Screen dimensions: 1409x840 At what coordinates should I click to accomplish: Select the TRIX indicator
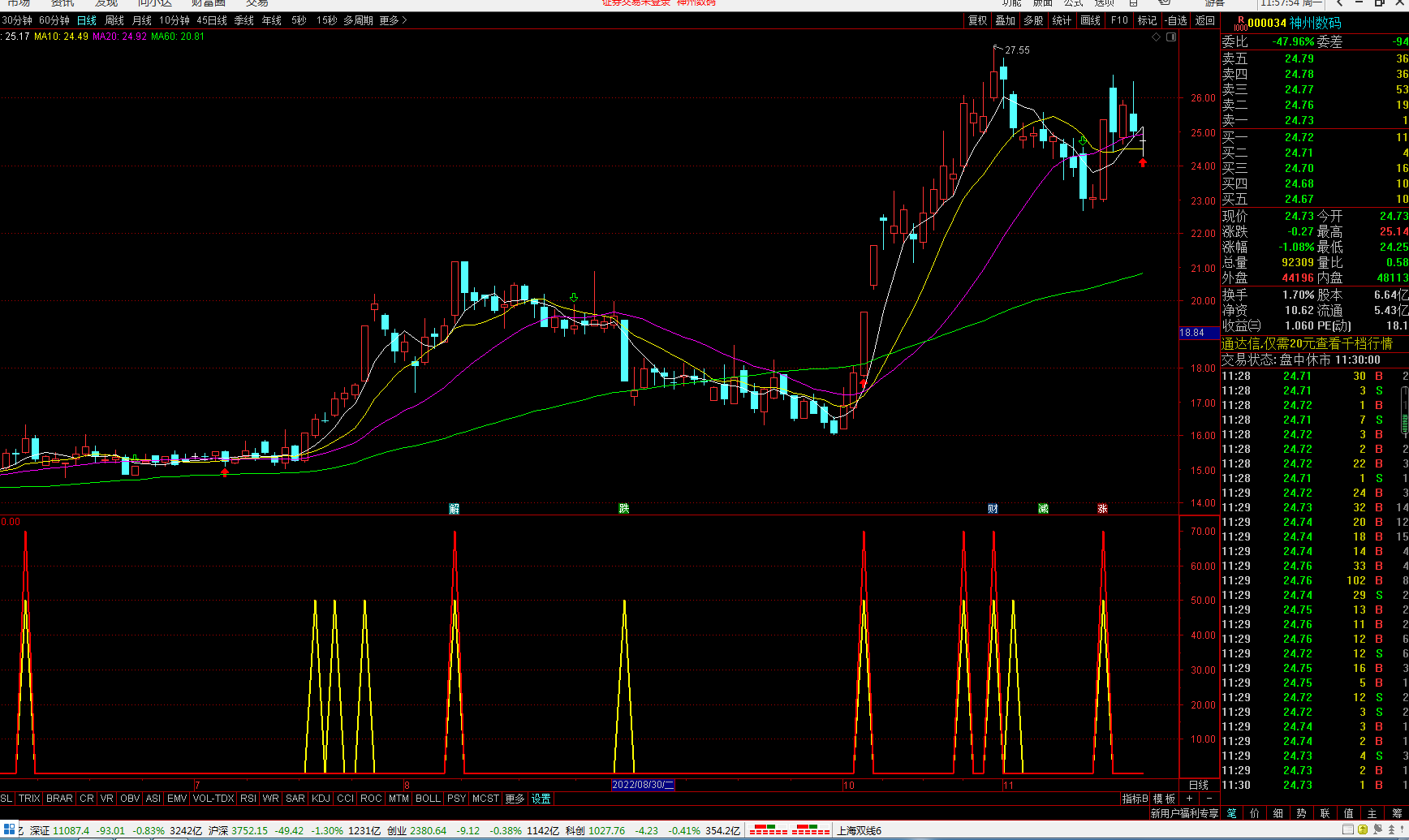click(29, 799)
